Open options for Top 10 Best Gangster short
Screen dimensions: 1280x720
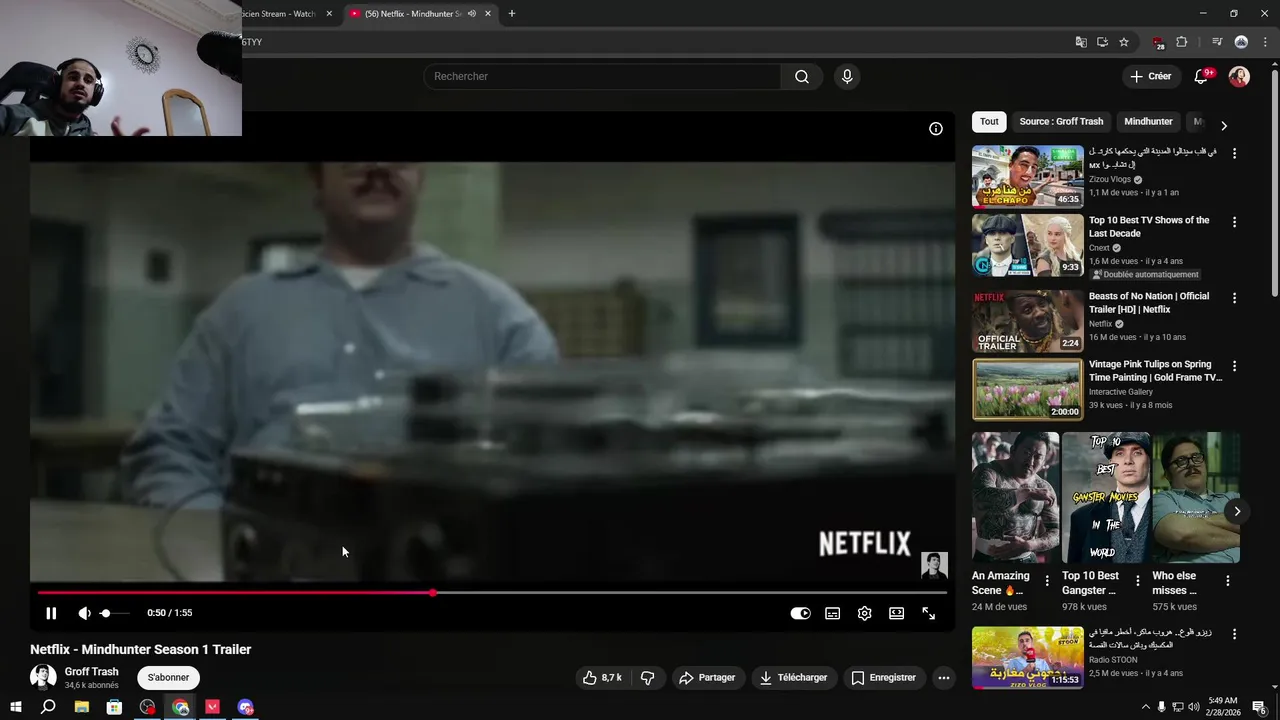tap(1137, 580)
